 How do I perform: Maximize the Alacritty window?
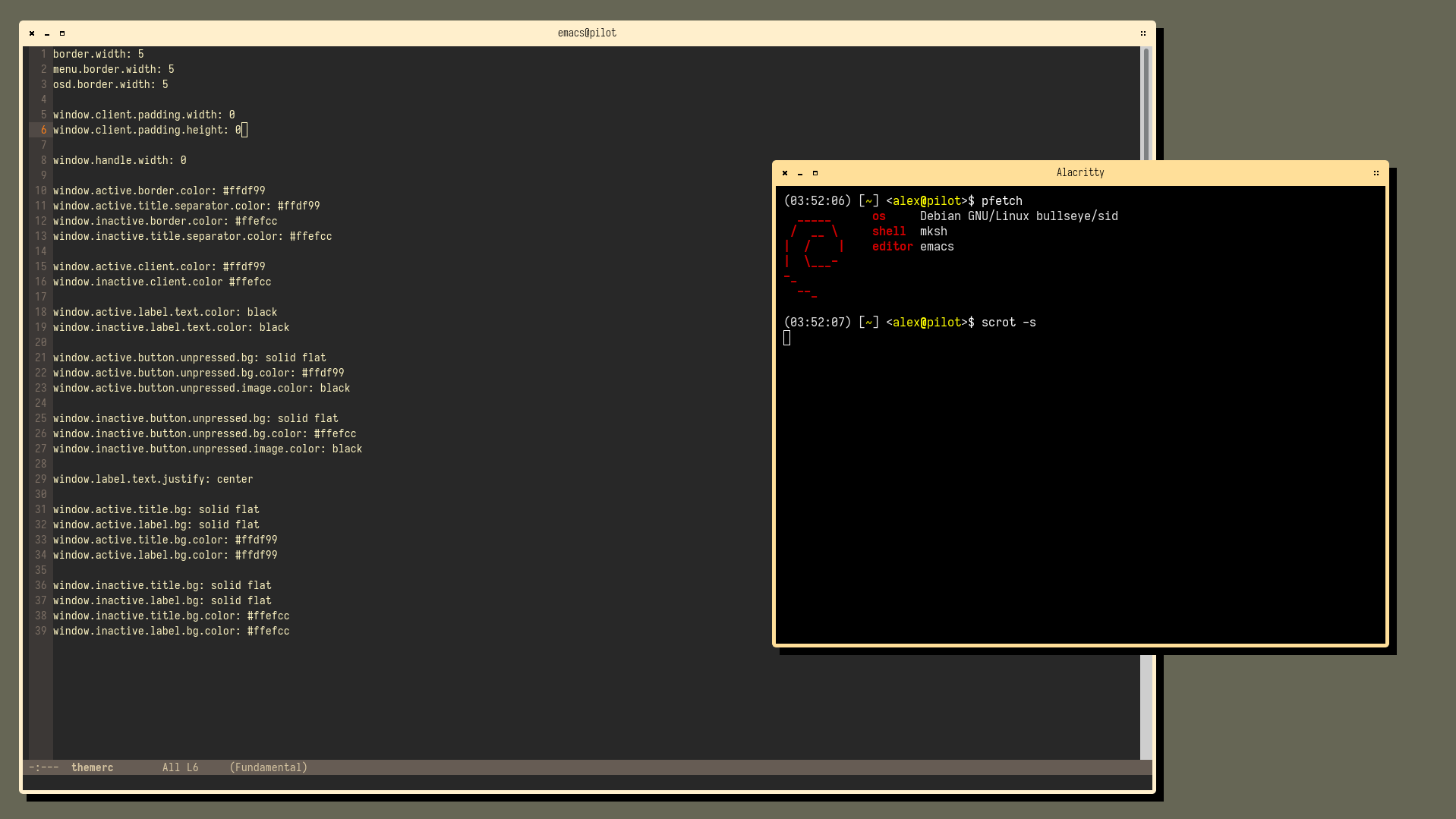815,173
